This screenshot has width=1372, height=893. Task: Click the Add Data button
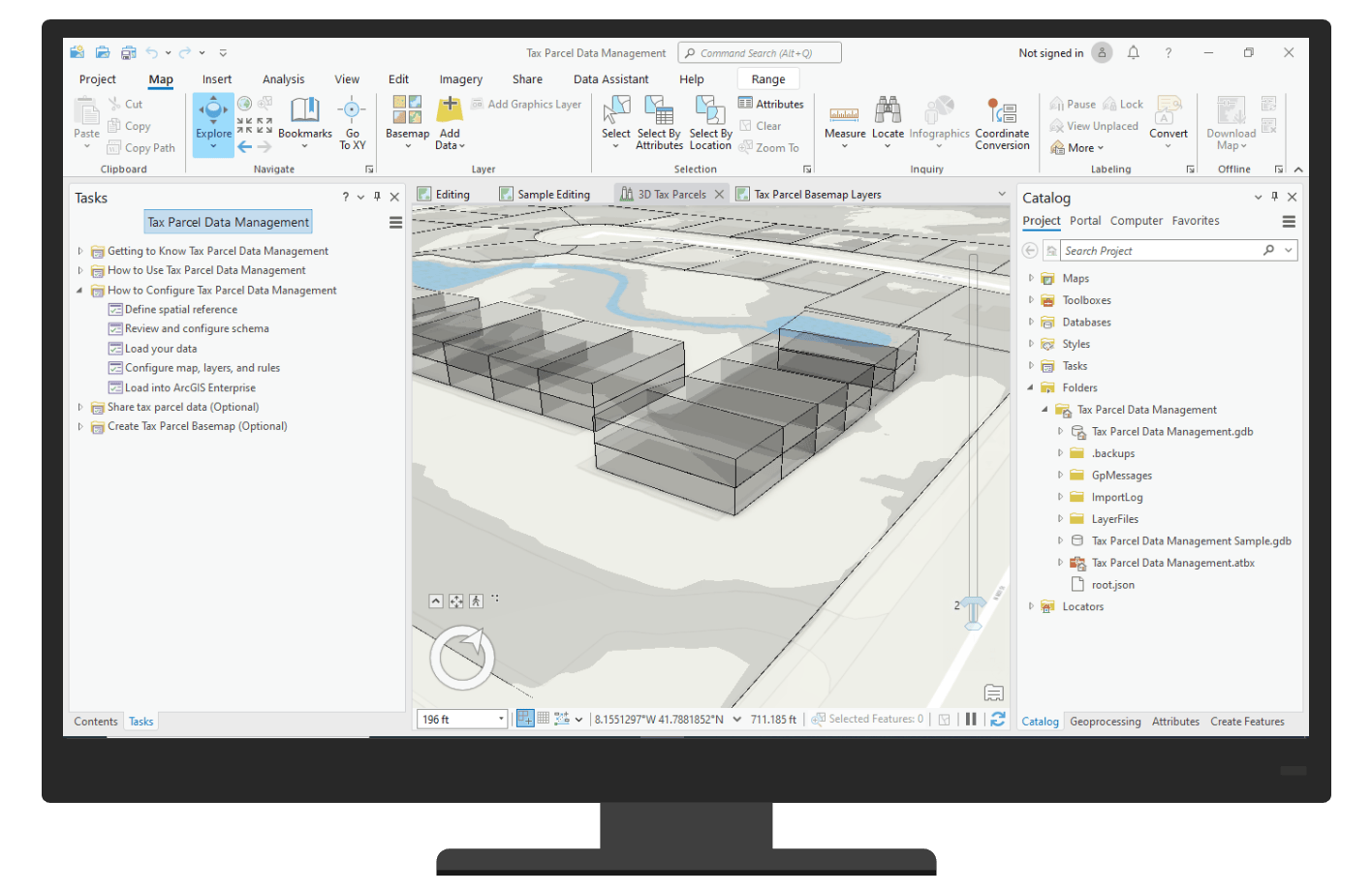449,122
